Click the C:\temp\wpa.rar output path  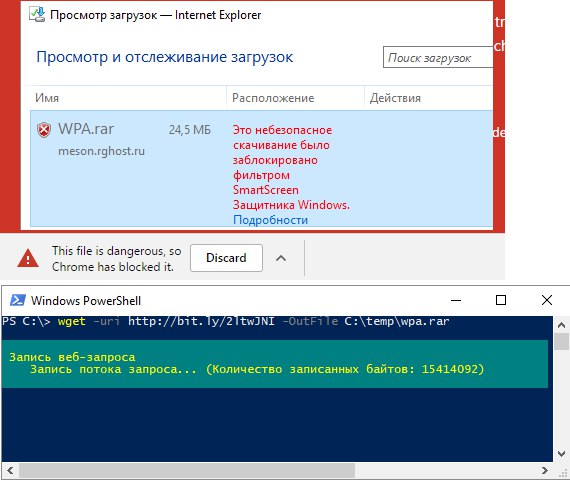pos(397,321)
